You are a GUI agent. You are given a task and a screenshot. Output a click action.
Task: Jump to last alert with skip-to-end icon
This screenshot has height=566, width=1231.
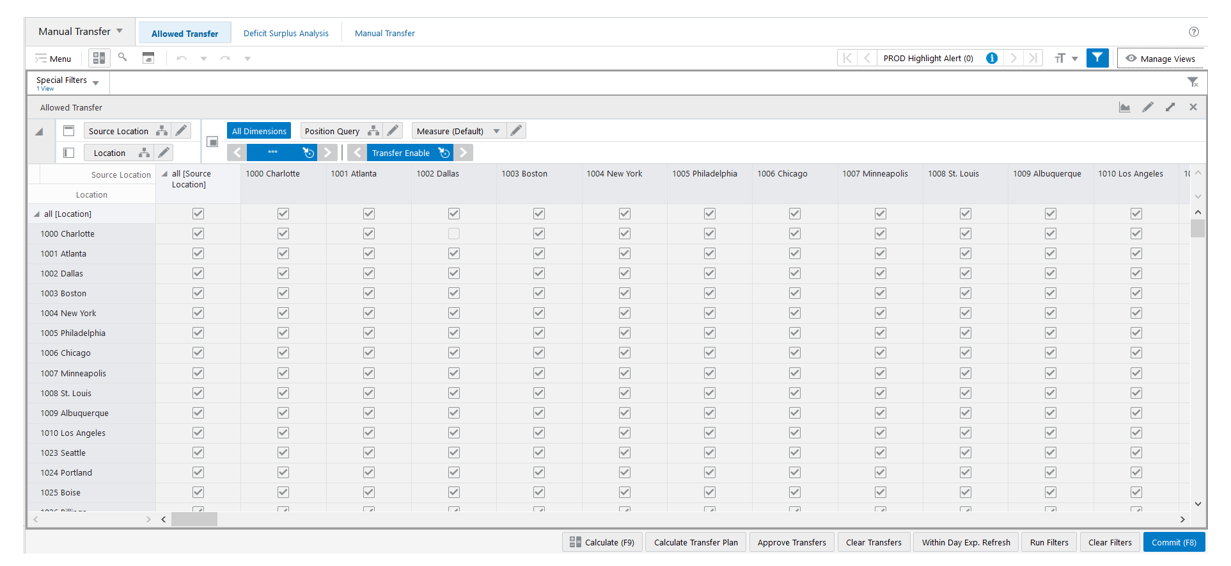1033,58
